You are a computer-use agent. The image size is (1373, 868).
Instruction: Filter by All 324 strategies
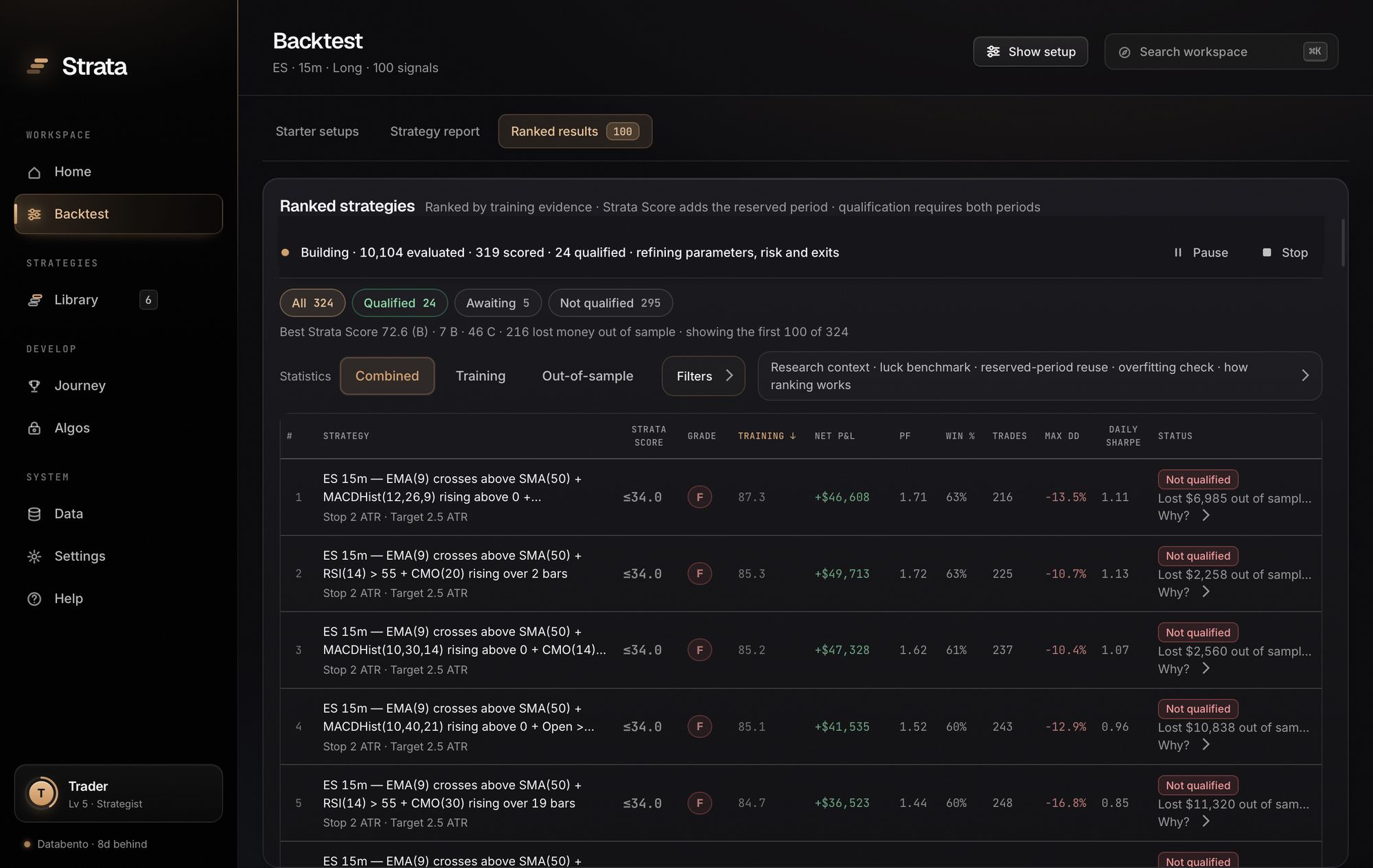[x=312, y=303]
